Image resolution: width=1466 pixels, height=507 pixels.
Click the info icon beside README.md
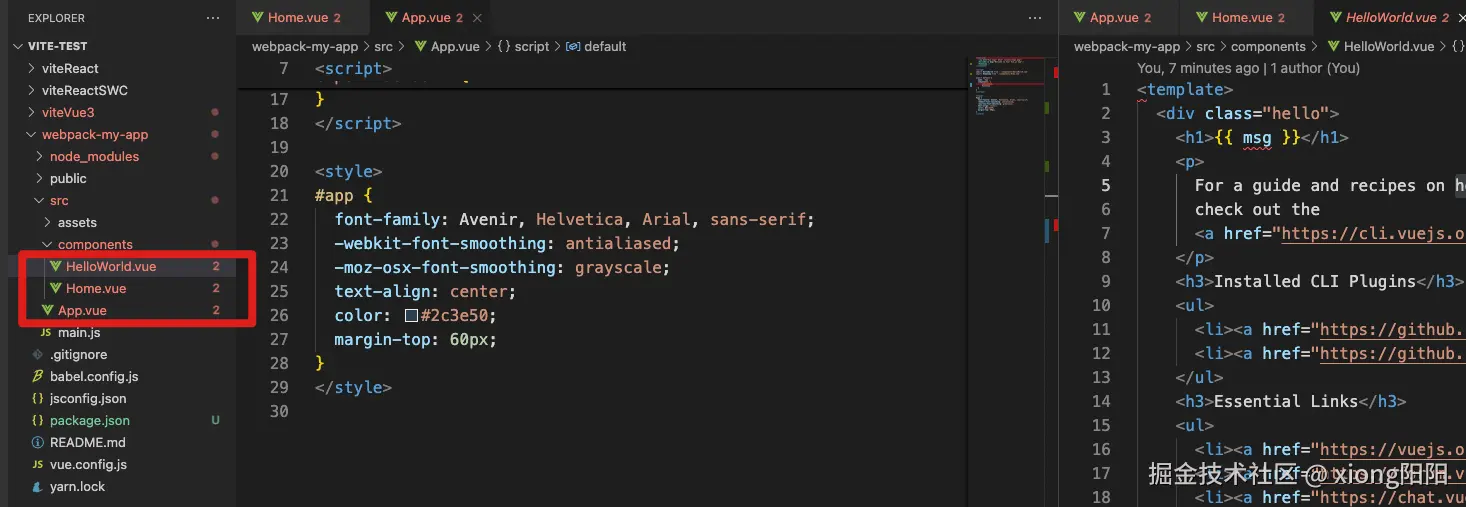pyautogui.click(x=38, y=443)
